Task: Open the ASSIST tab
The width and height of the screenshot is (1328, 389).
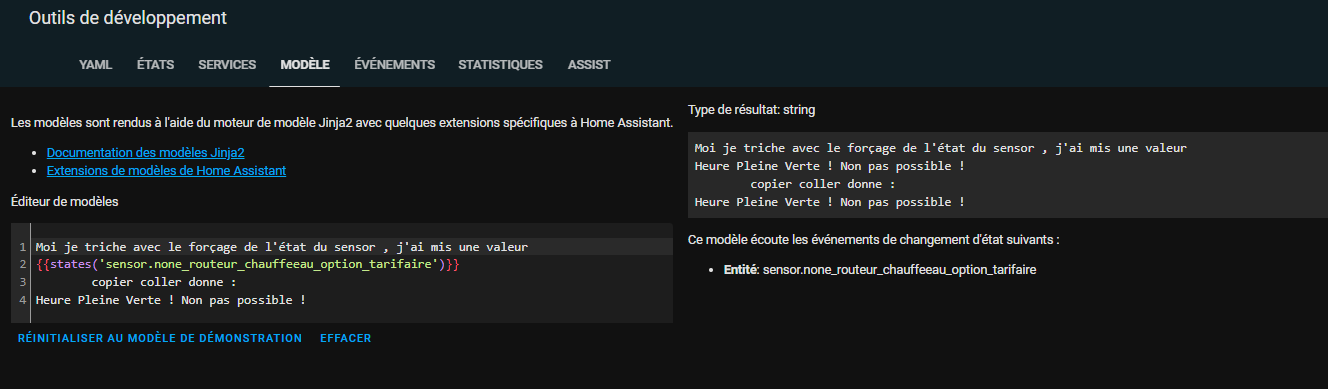Action: 589,65
